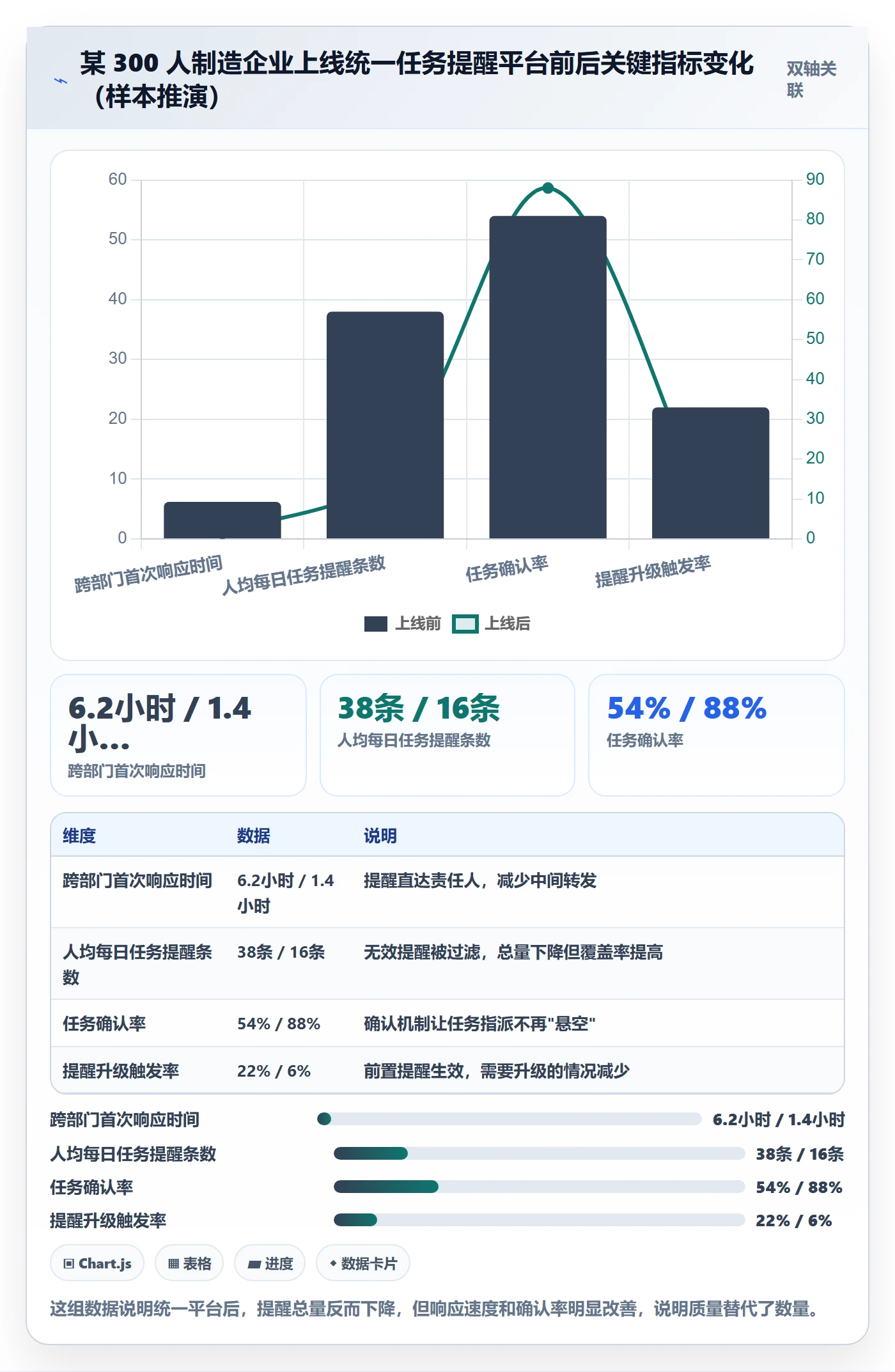Select the 数据卡片 tag chip
The image size is (895, 1372).
click(363, 1263)
